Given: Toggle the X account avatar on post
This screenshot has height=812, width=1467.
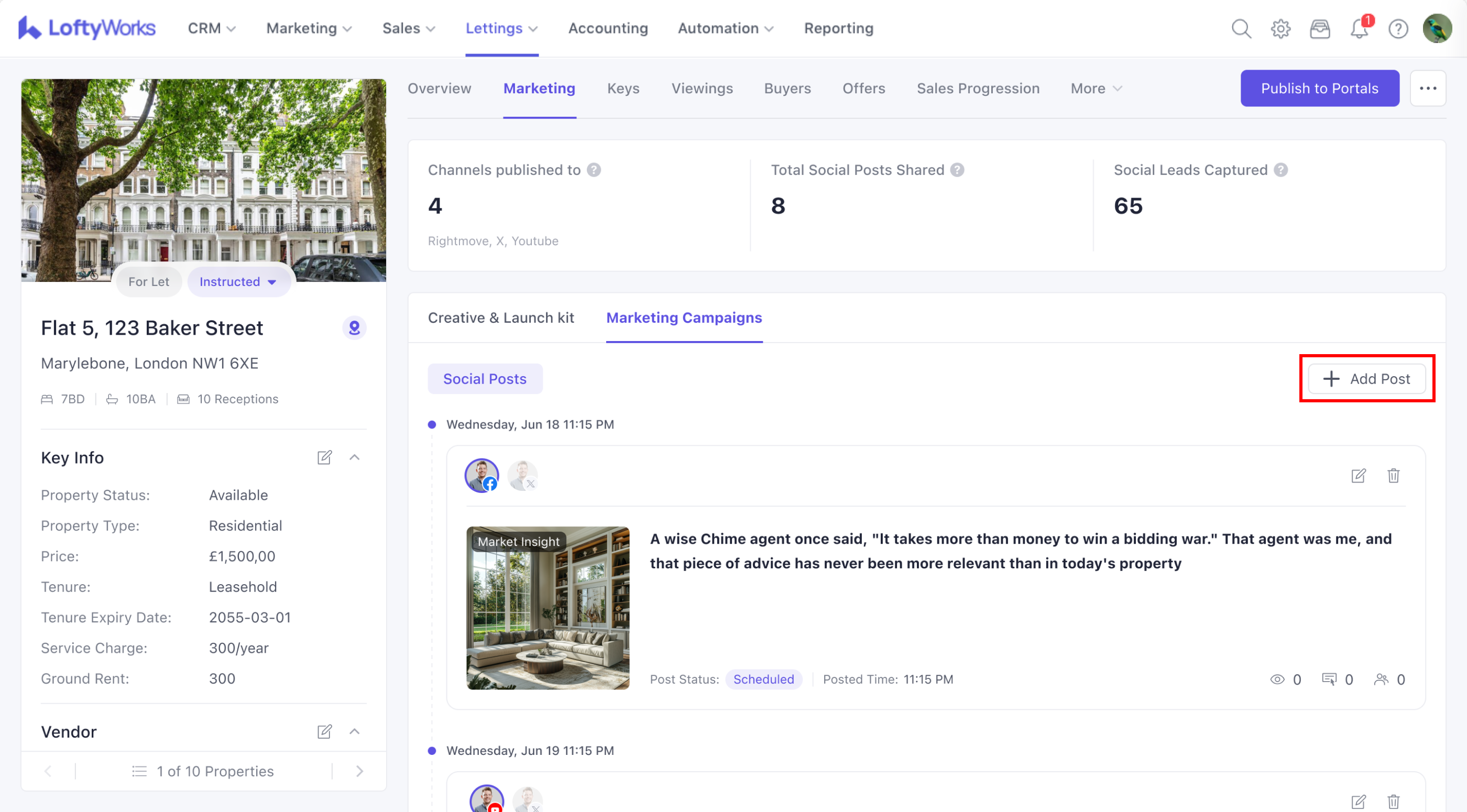Looking at the screenshot, I should click(522, 476).
